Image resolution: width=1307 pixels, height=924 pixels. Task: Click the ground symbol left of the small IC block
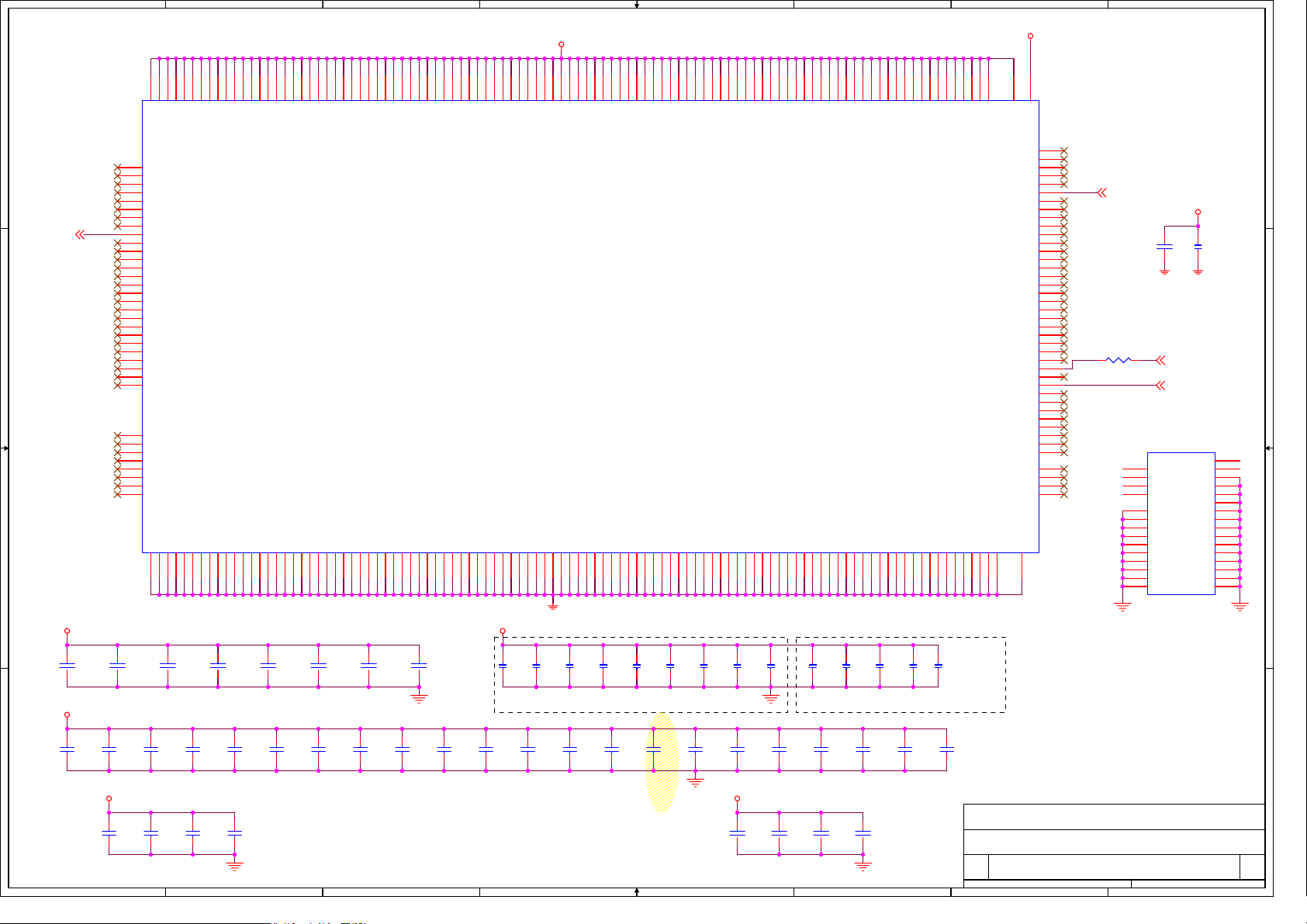(x=1122, y=607)
